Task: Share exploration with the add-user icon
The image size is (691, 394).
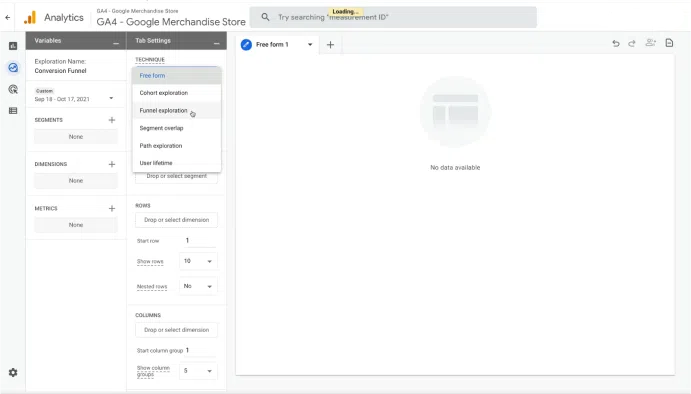Action: pos(650,43)
